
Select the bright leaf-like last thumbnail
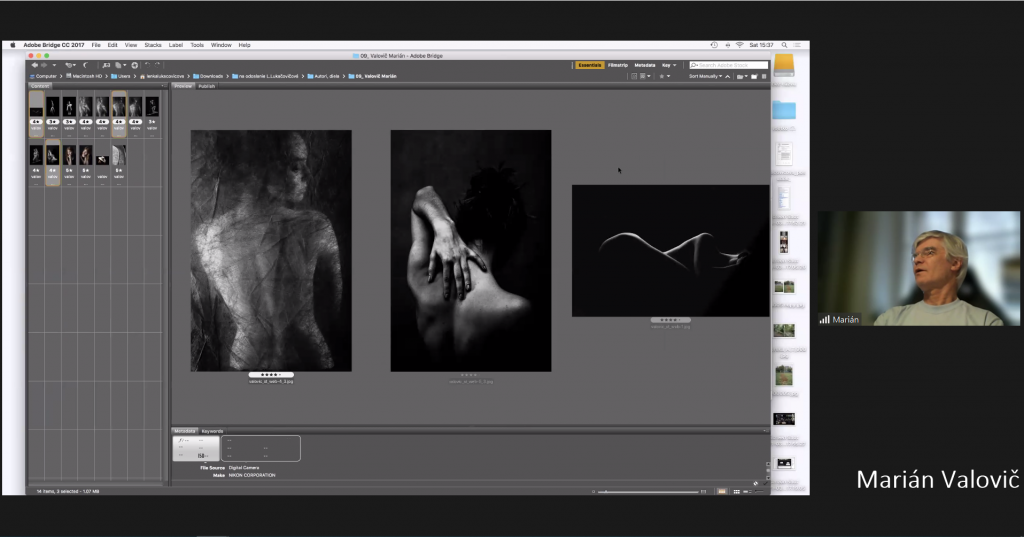[x=119, y=155]
